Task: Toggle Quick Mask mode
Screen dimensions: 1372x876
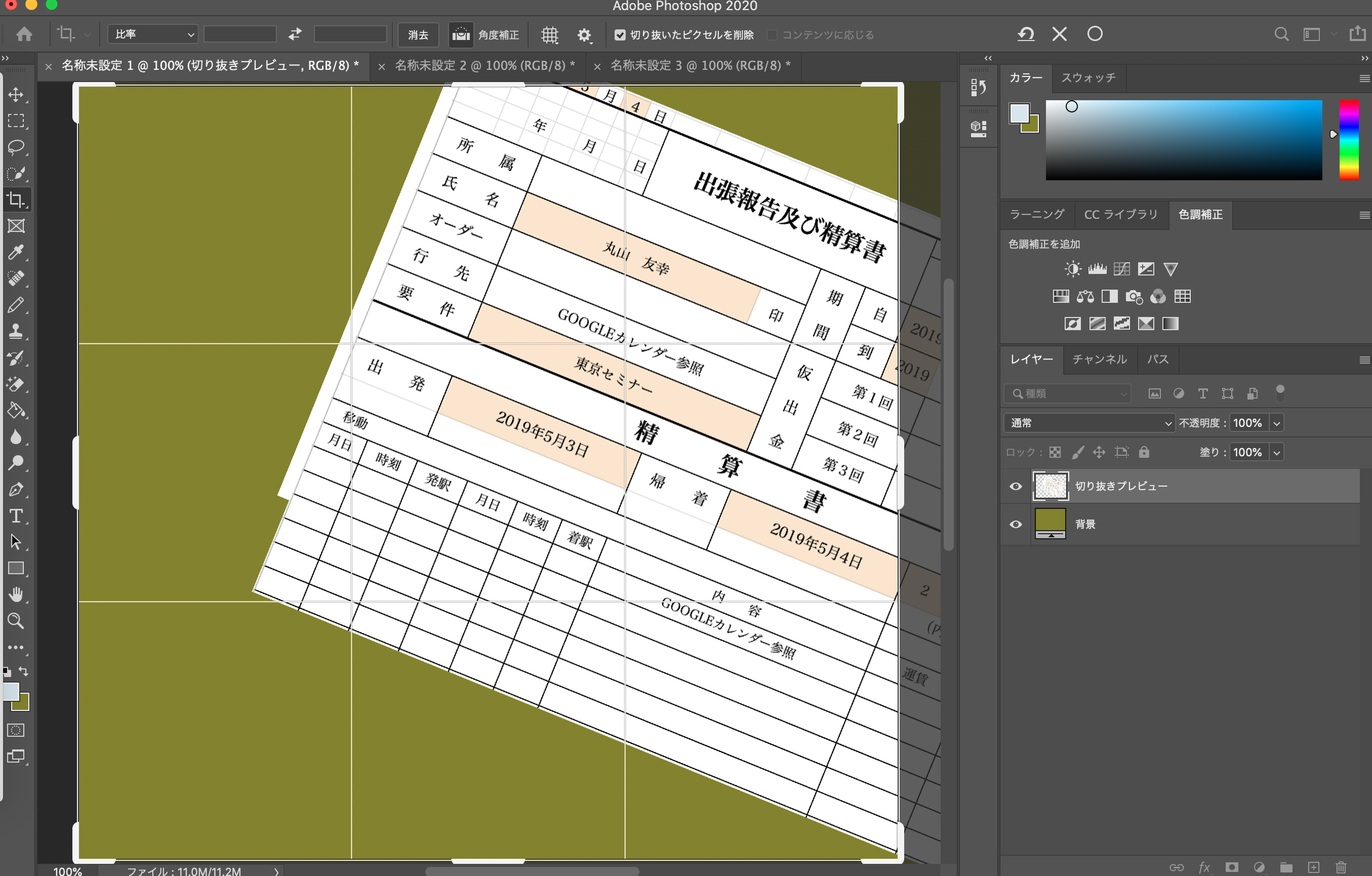Action: pos(16,730)
